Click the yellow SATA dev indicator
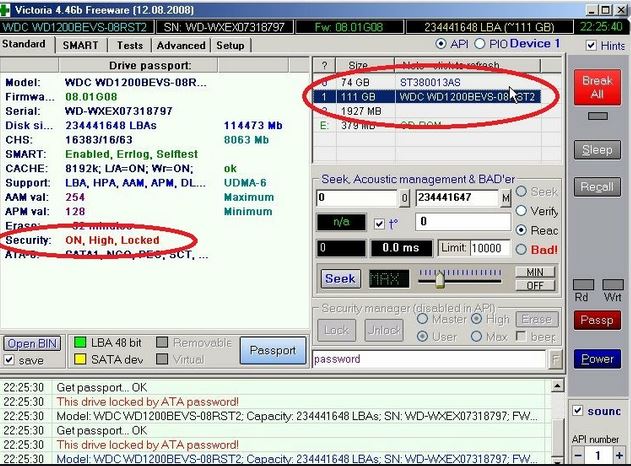Image resolution: width=631 pixels, height=466 pixels. pos(80,359)
